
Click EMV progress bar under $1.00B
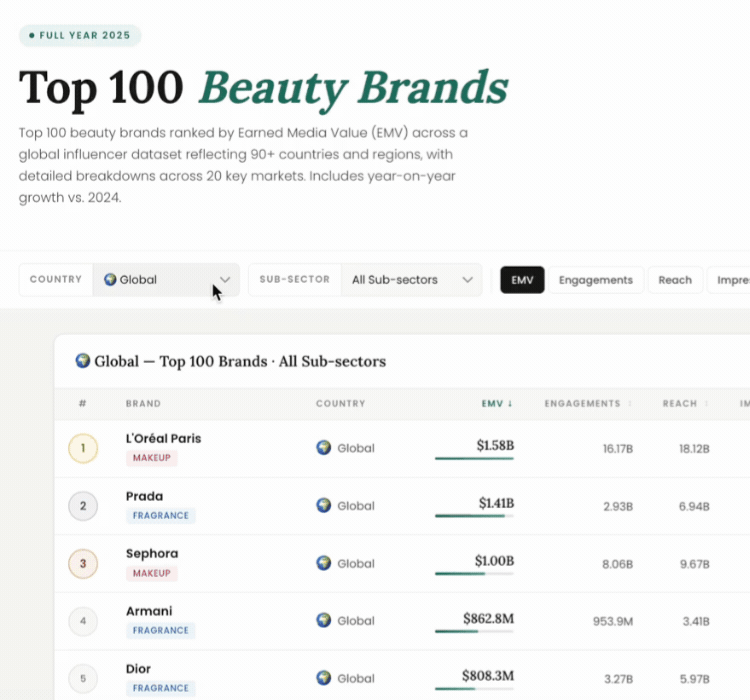pyautogui.click(x=474, y=573)
